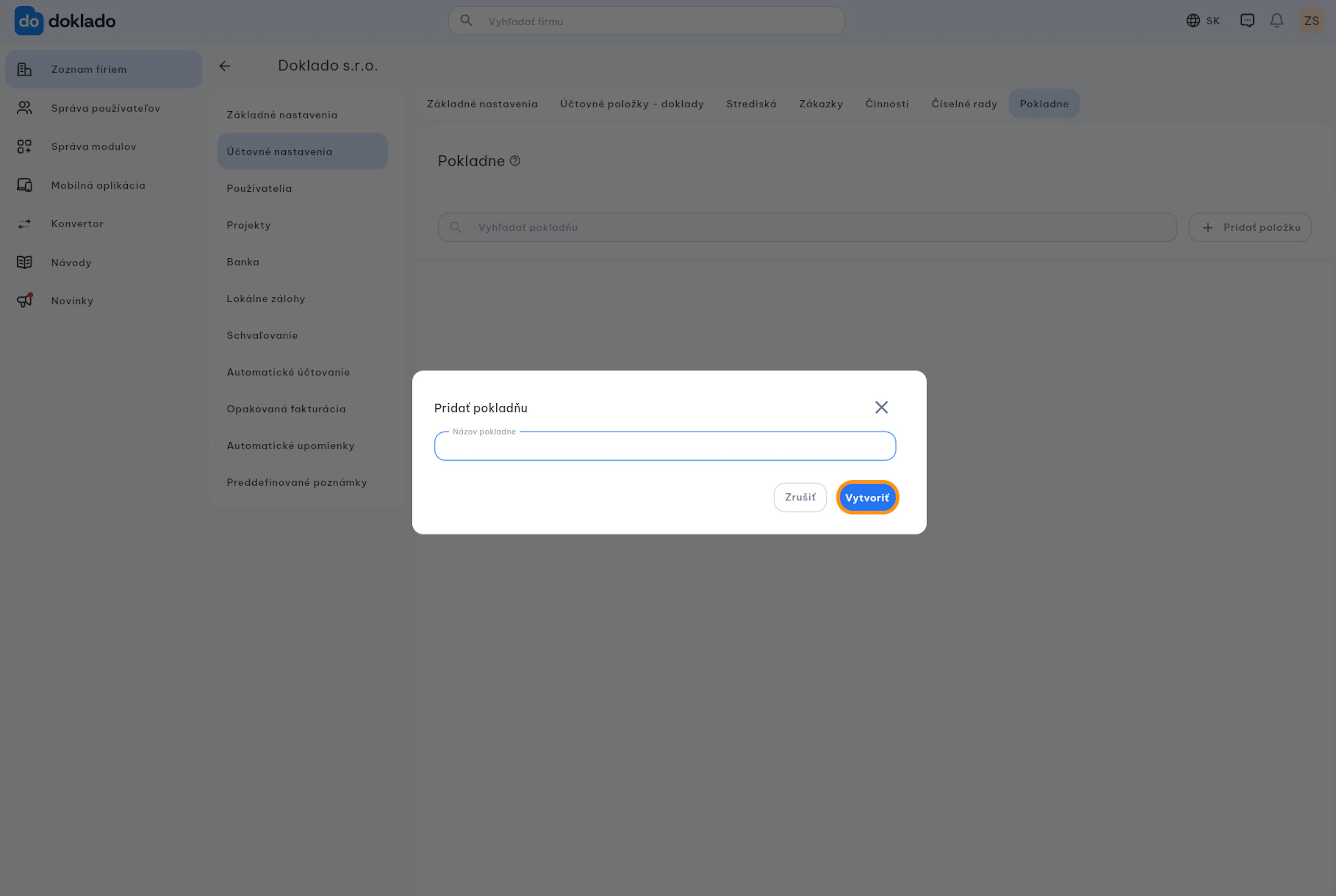The width and height of the screenshot is (1336, 896).
Task: Click the Doklado s.r.o. company title
Action: tap(328, 66)
